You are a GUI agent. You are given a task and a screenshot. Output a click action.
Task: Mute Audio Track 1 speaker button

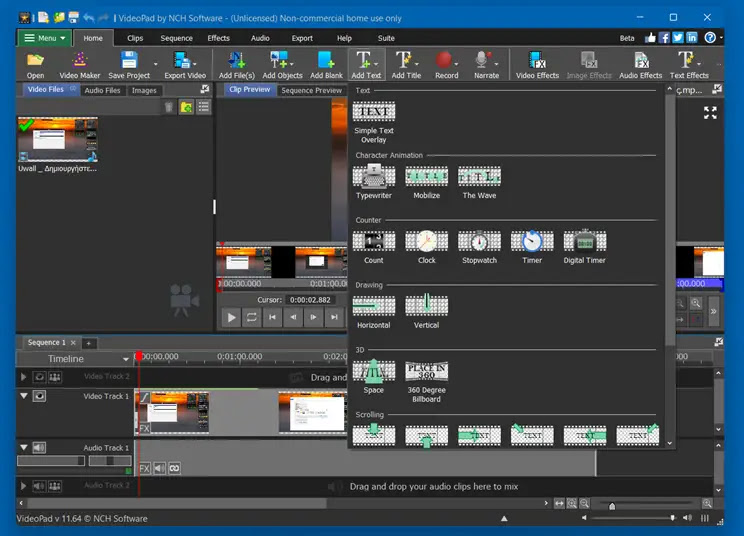[39, 447]
